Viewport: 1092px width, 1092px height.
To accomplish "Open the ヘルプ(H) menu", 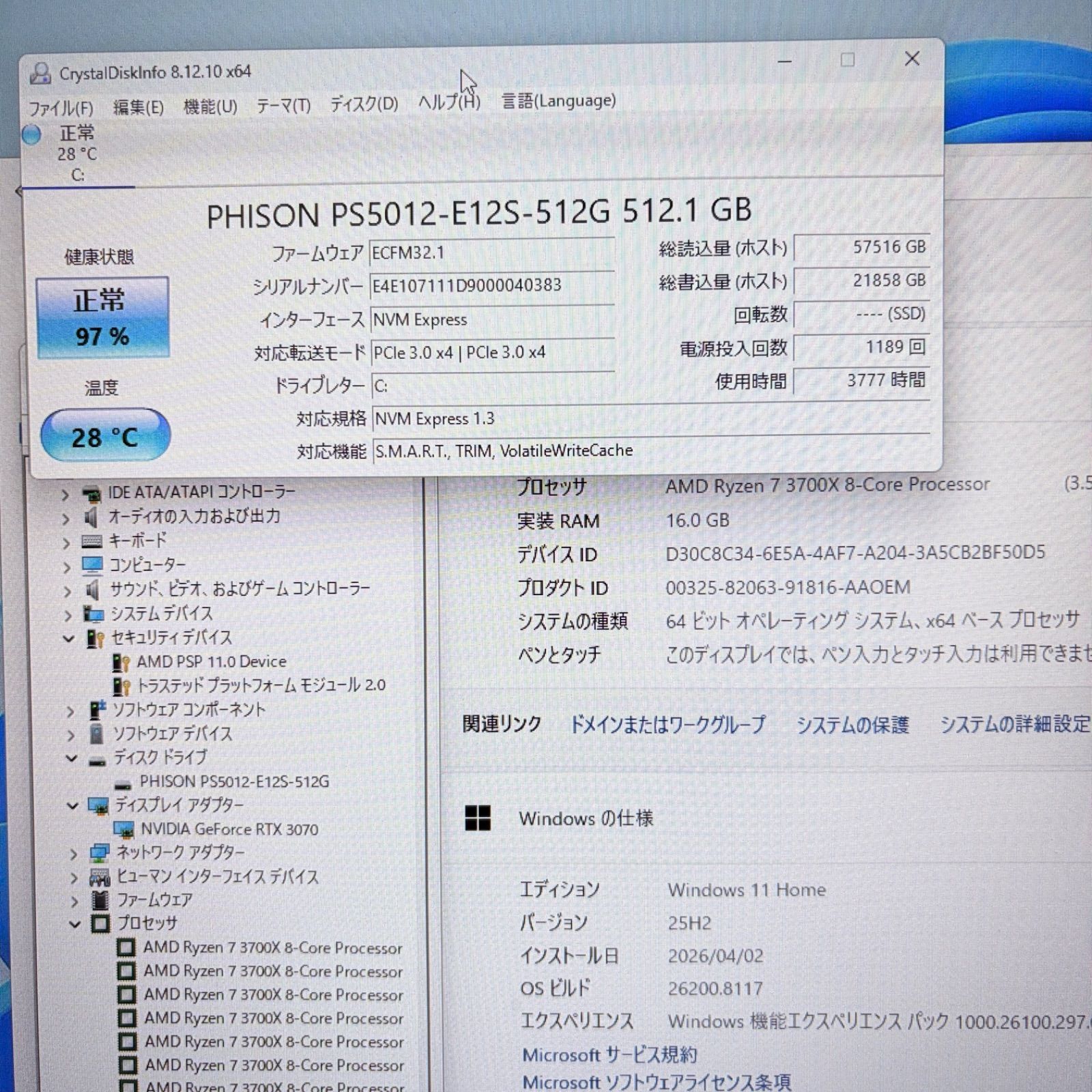I will click(x=449, y=102).
